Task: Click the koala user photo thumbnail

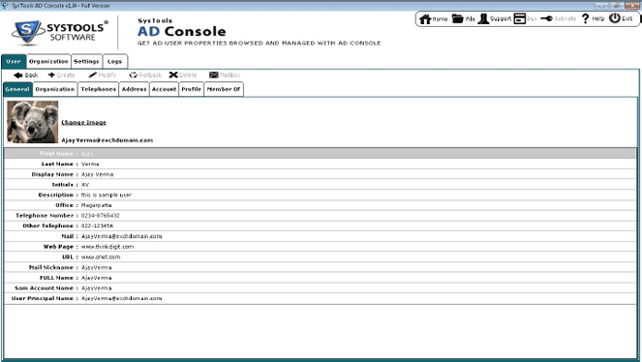Action: (x=32, y=122)
